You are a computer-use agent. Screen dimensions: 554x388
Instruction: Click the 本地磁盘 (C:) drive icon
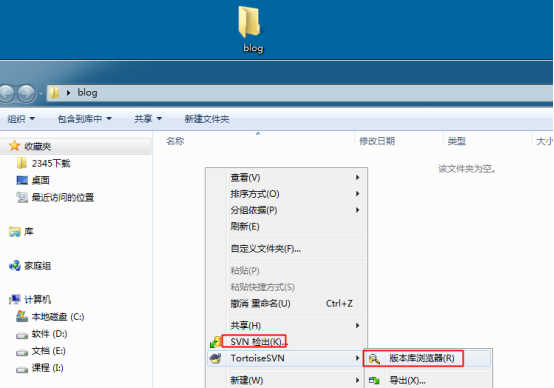[22, 316]
